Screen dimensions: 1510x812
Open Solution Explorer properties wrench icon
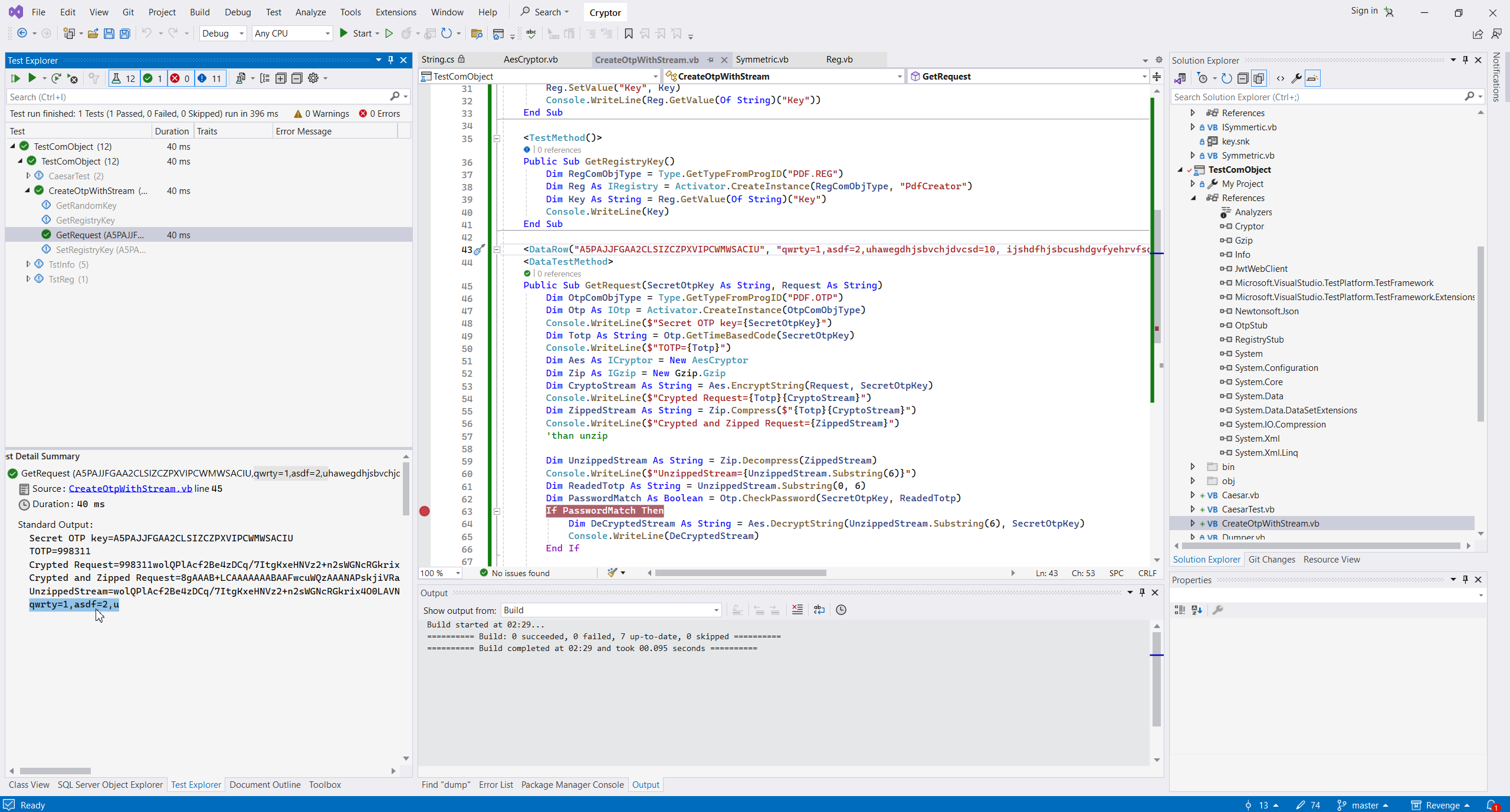tap(1296, 78)
